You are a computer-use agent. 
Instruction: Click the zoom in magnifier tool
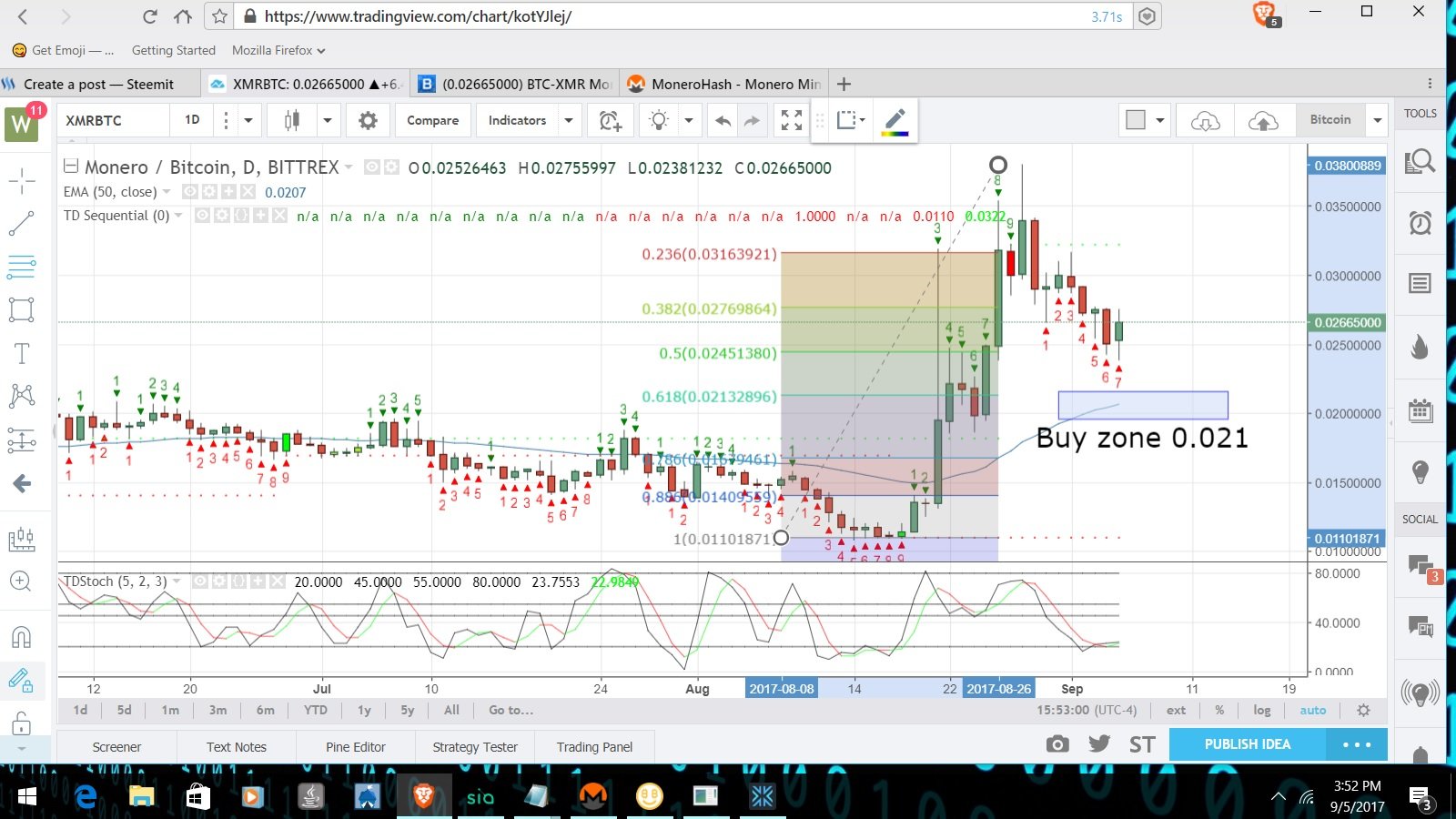pos(22,581)
